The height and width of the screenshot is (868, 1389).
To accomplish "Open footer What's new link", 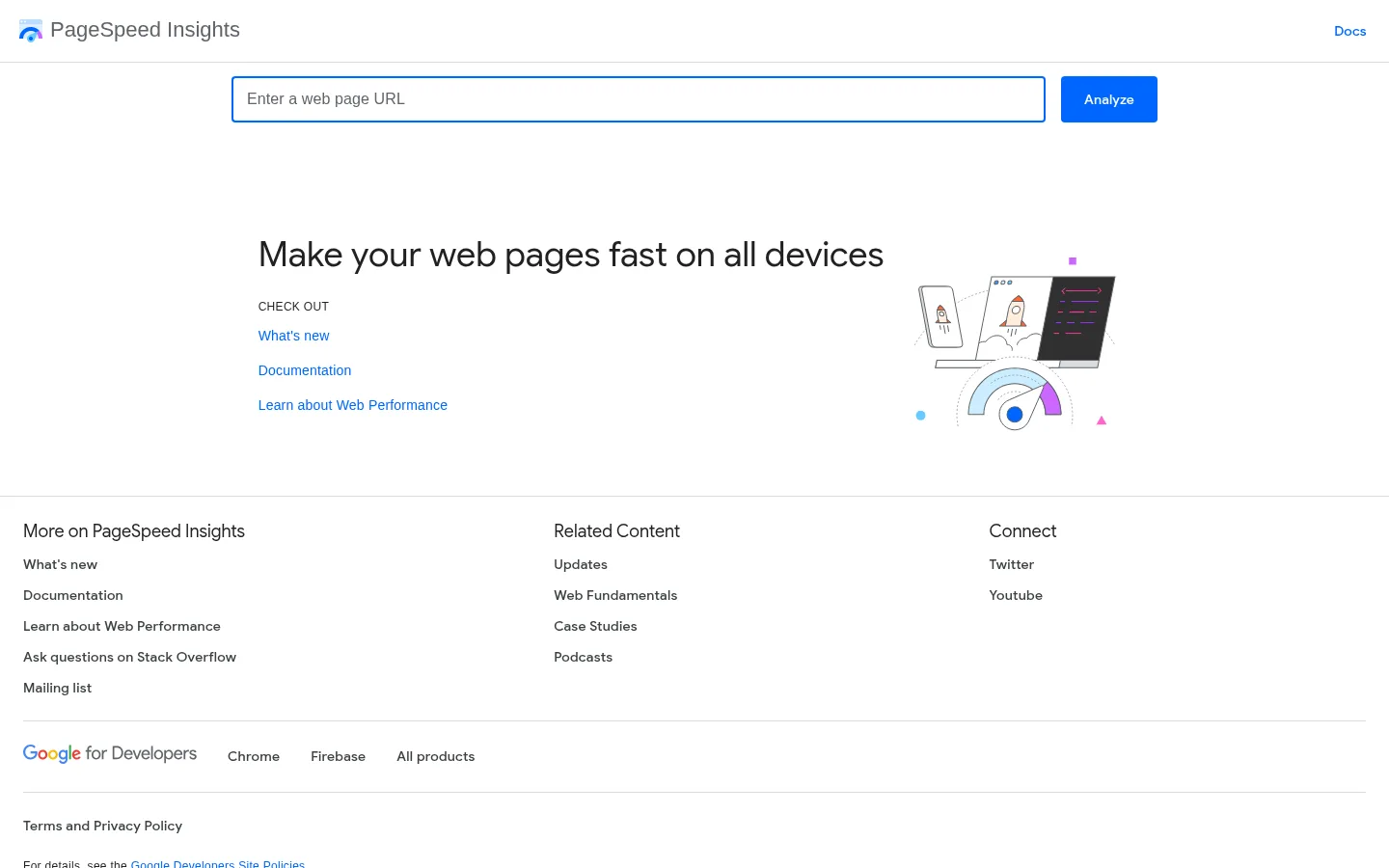I will [60, 564].
